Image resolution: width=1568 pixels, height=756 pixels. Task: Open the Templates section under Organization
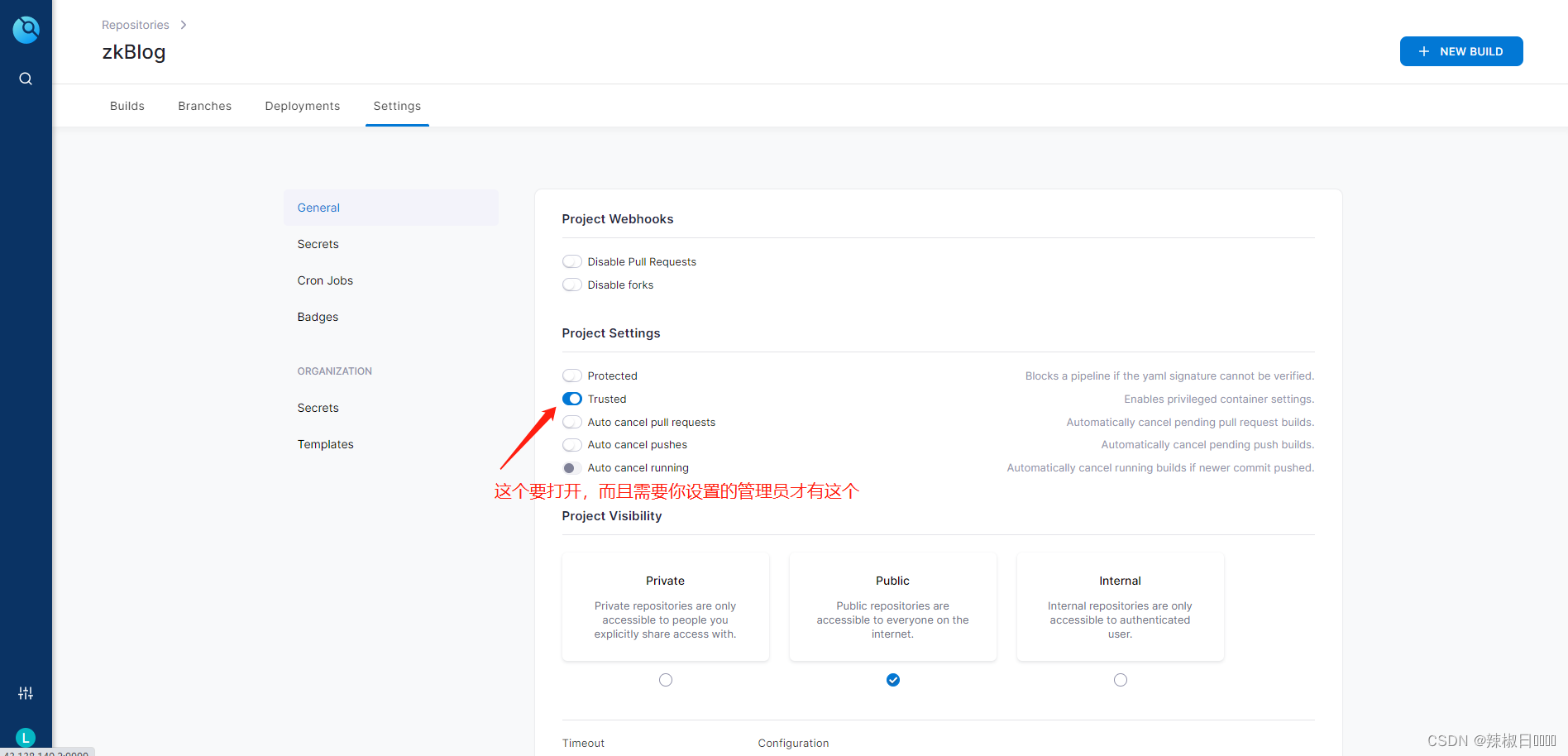coord(325,444)
